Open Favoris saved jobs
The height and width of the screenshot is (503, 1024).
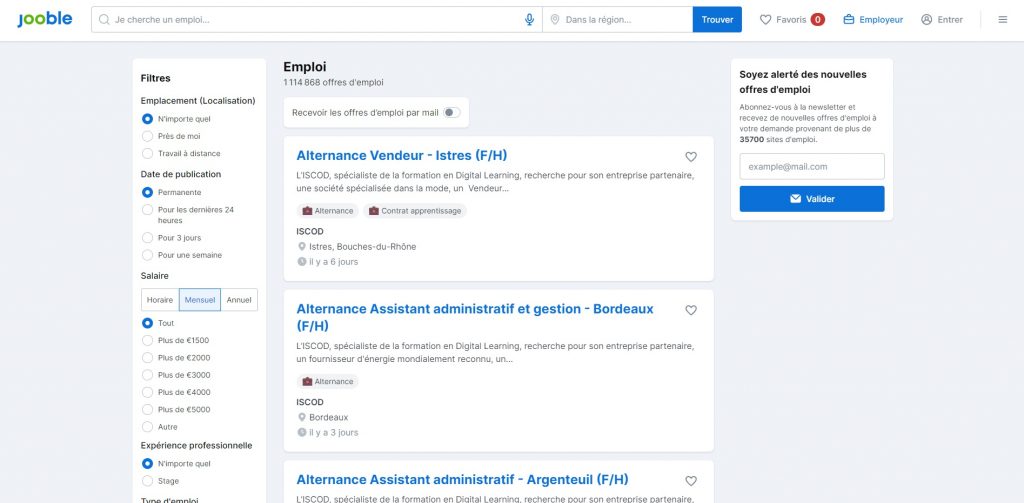(791, 19)
